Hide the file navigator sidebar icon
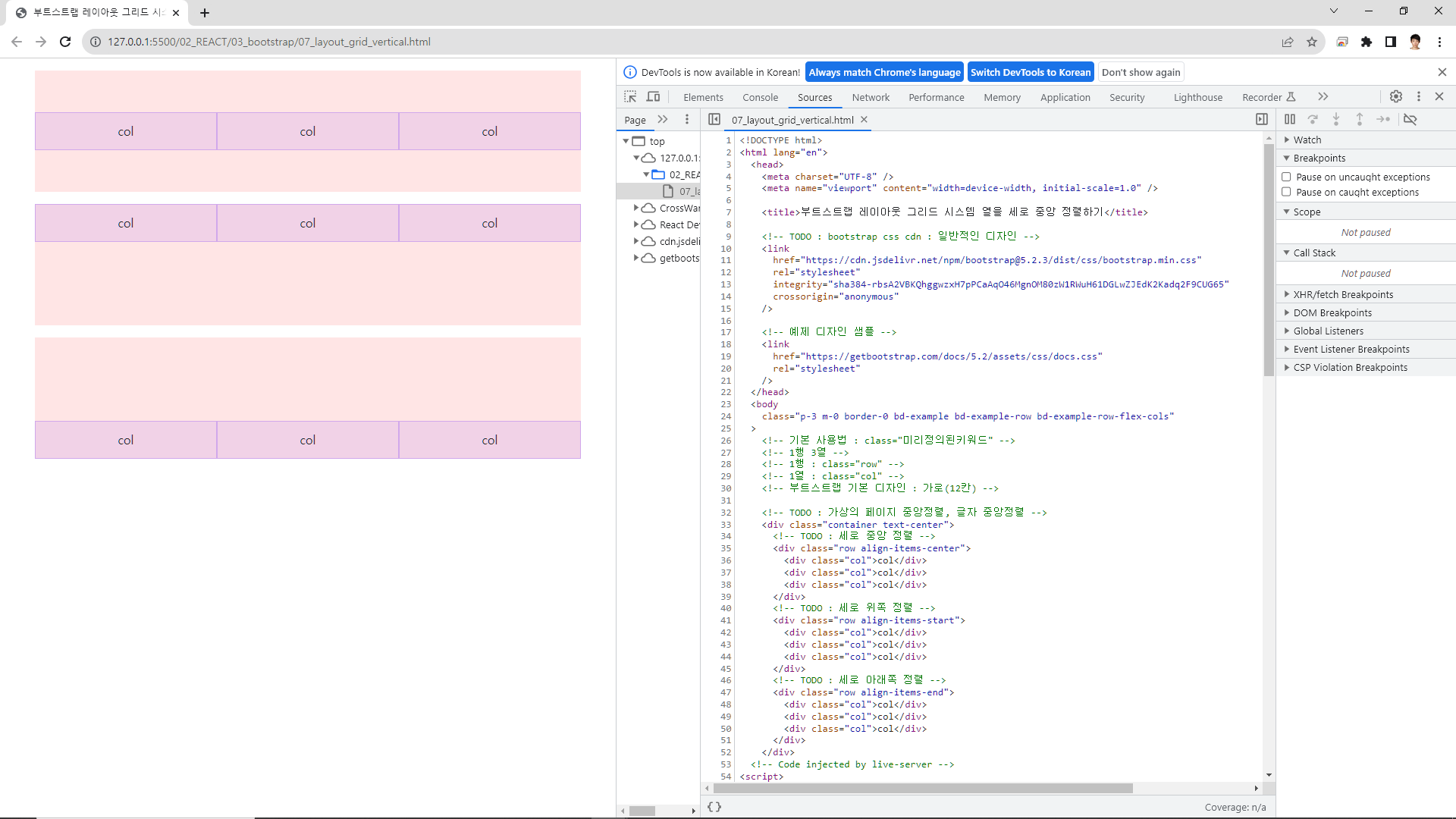 [x=714, y=120]
